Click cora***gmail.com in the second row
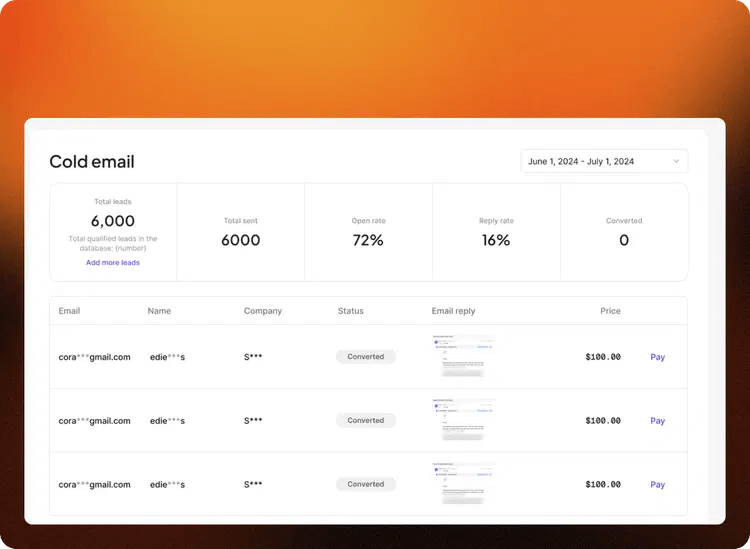This screenshot has height=549, width=750. (94, 421)
